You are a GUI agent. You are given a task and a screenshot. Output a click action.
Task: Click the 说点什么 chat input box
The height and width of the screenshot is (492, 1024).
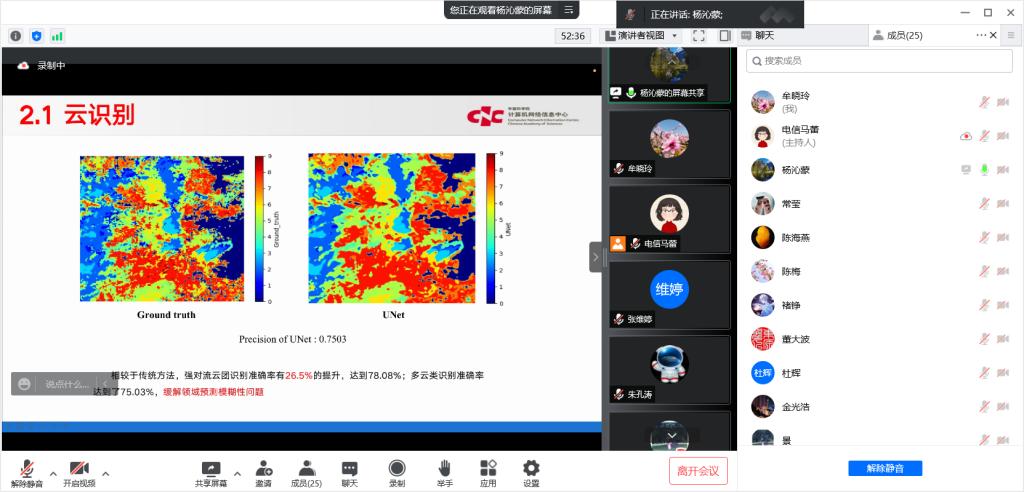pyautogui.click(x=65, y=384)
